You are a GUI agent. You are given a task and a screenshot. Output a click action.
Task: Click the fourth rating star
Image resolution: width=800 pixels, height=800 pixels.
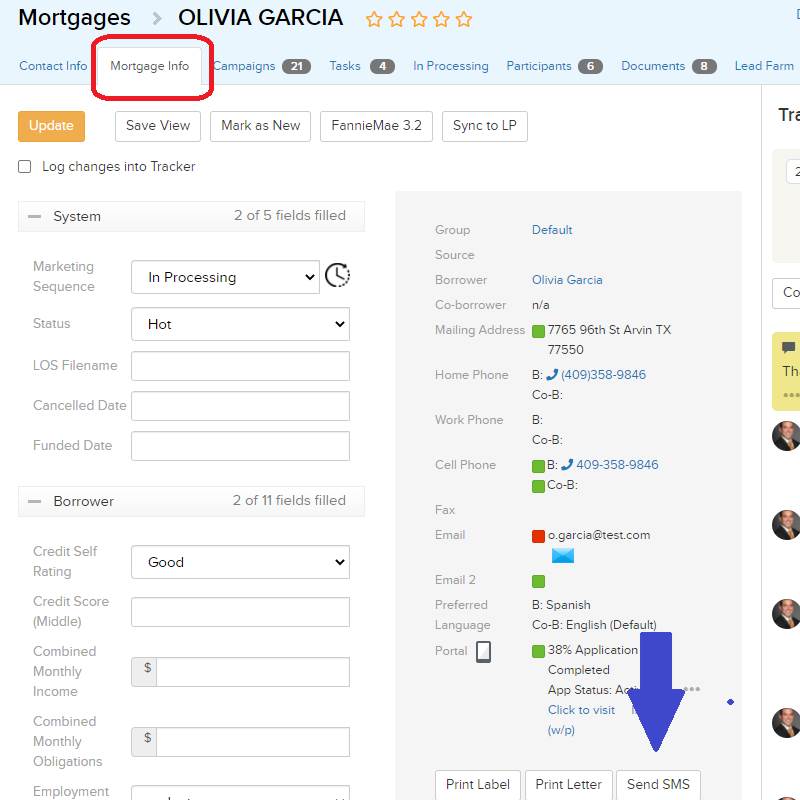coord(441,19)
